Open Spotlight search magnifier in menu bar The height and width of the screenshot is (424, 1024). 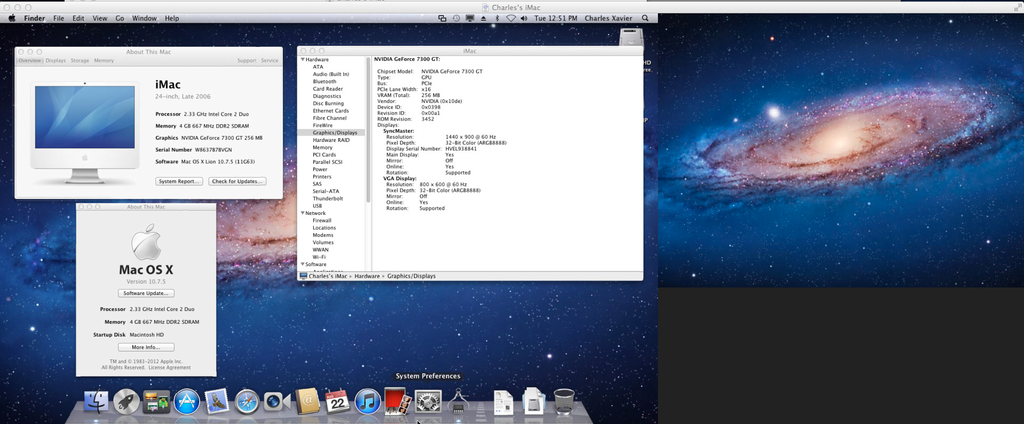[646, 18]
